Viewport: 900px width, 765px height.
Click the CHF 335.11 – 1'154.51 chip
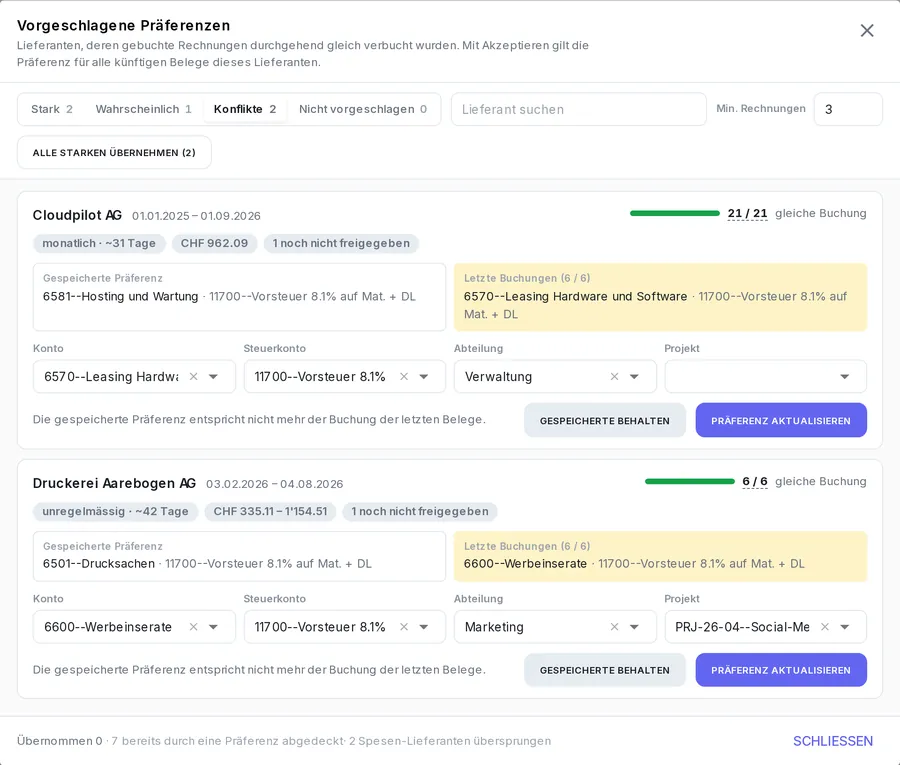point(270,511)
